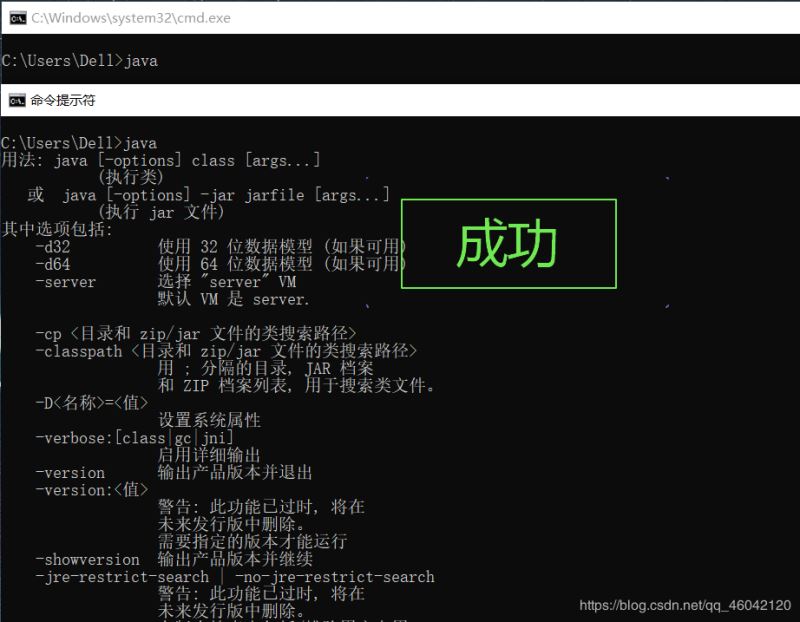This screenshot has height=622, width=800.
Task: Click the 命令提示符 title bar
Action: coord(60,100)
